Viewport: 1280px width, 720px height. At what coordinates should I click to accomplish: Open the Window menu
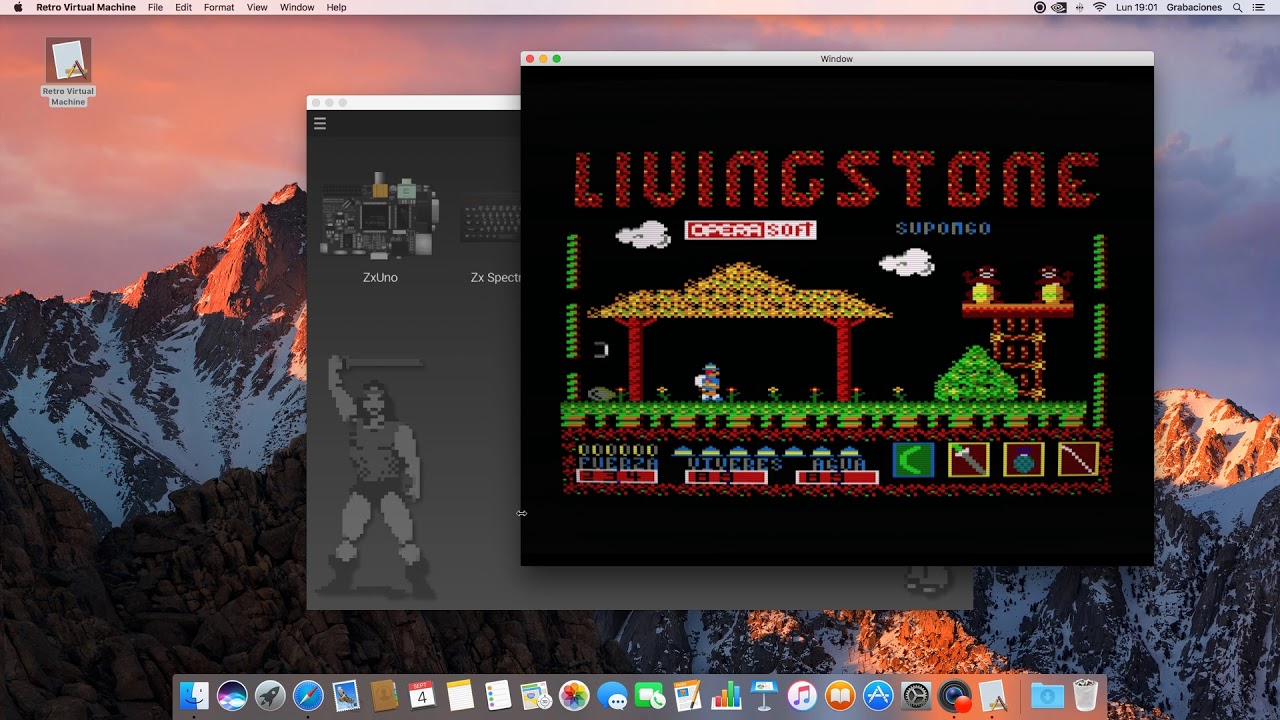297,7
